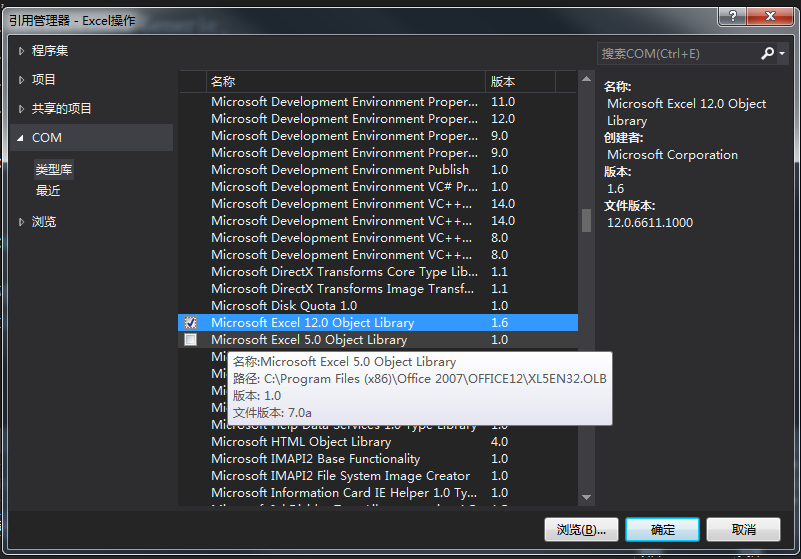Image resolution: width=801 pixels, height=559 pixels.
Task: Click the scrollbar up arrow
Action: 586,79
